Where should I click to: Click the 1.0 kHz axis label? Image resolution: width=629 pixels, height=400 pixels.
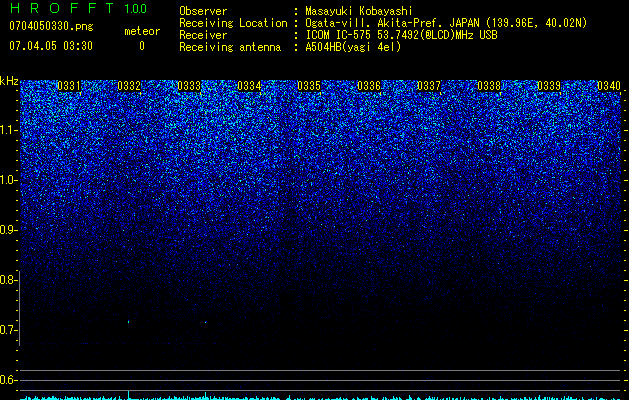8,181
